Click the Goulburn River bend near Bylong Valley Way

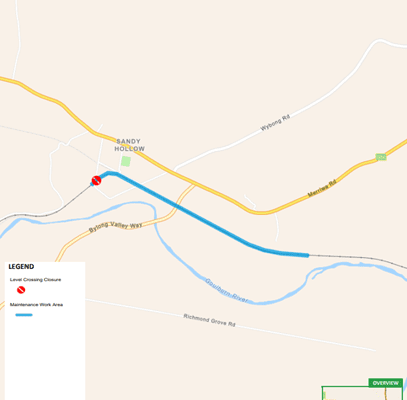154,213
